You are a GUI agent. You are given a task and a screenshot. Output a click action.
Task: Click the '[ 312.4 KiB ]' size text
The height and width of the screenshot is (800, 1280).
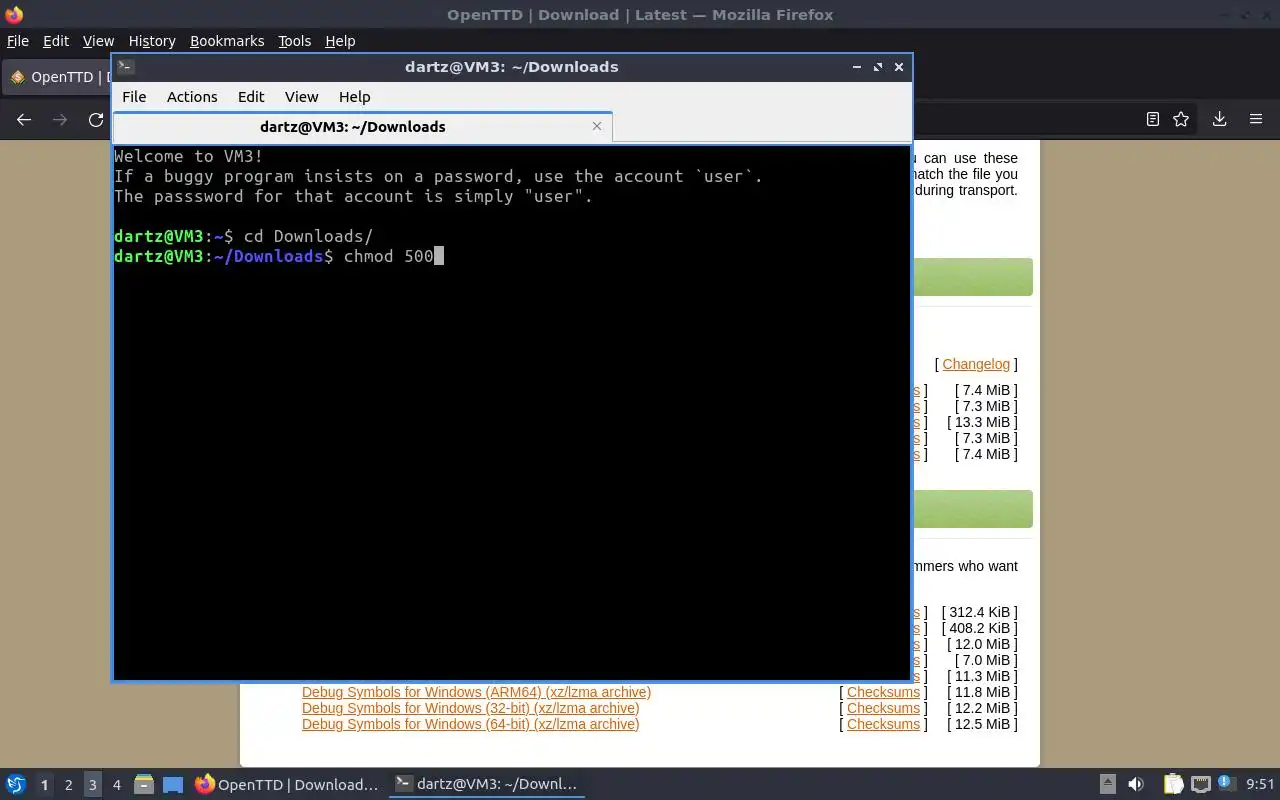[979, 612]
